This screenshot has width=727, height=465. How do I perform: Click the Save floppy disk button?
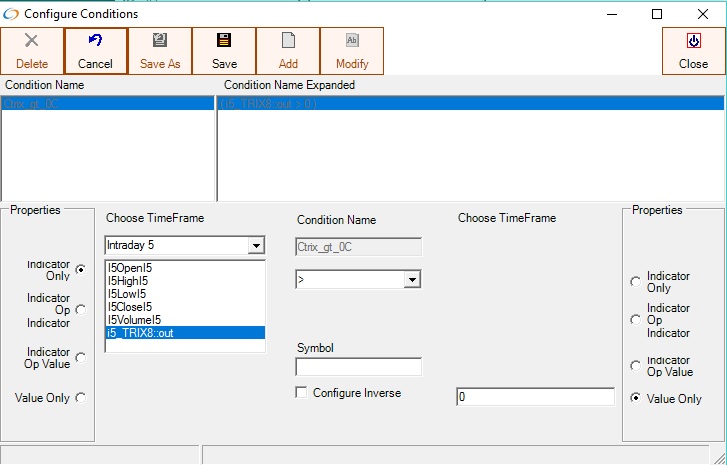pos(224,50)
